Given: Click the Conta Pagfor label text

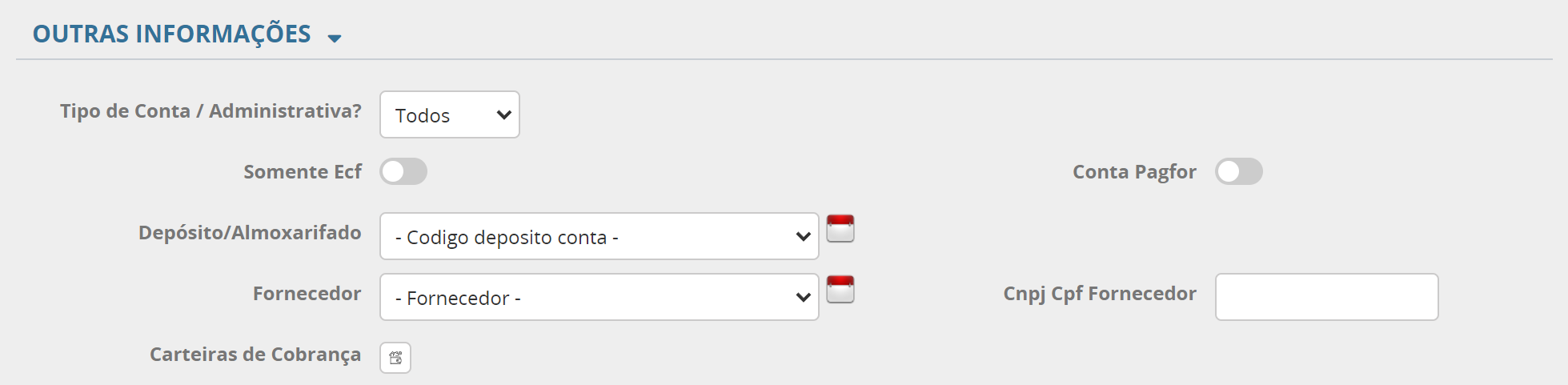Looking at the screenshot, I should click(1133, 172).
